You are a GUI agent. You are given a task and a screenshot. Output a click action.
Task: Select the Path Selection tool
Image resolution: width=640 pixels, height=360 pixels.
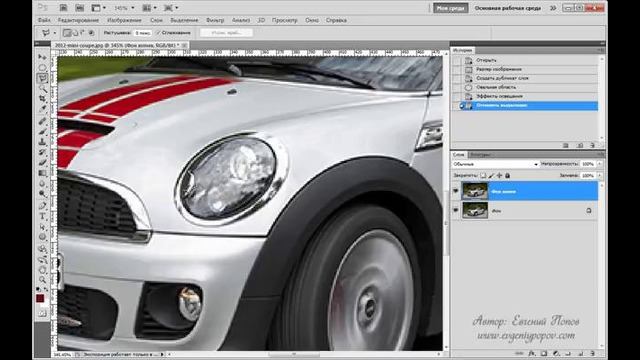tap(42, 227)
